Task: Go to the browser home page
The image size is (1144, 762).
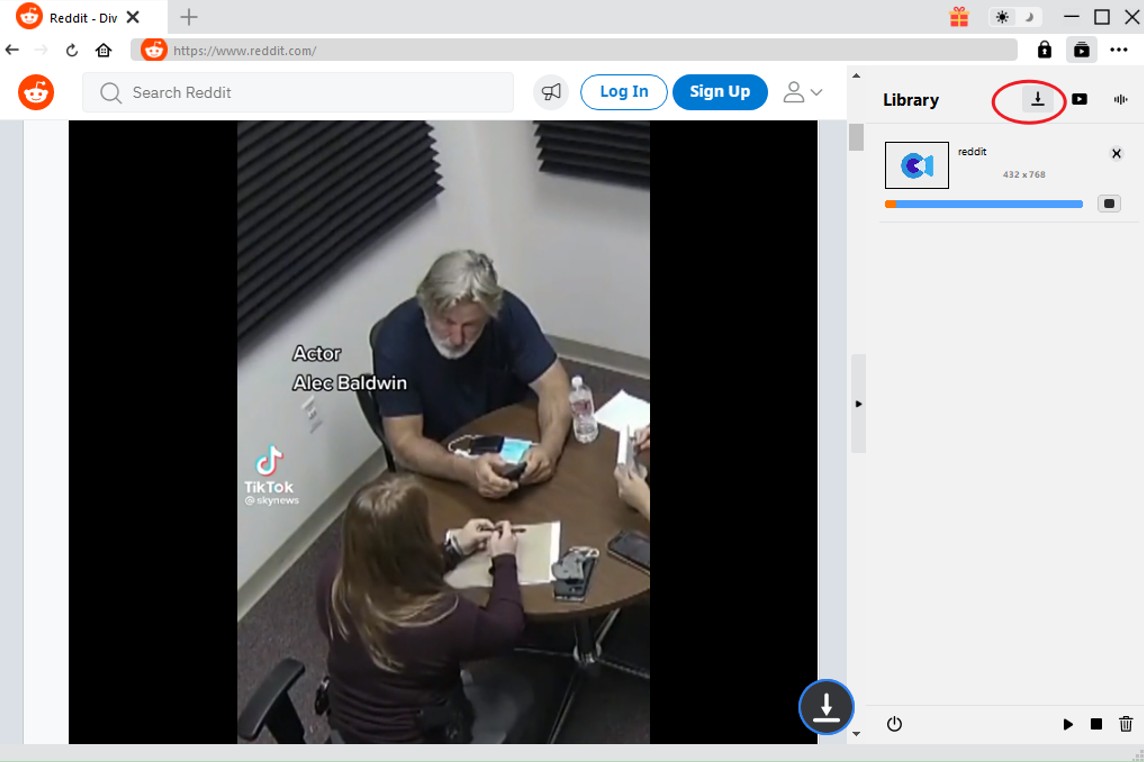Action: coord(104,50)
